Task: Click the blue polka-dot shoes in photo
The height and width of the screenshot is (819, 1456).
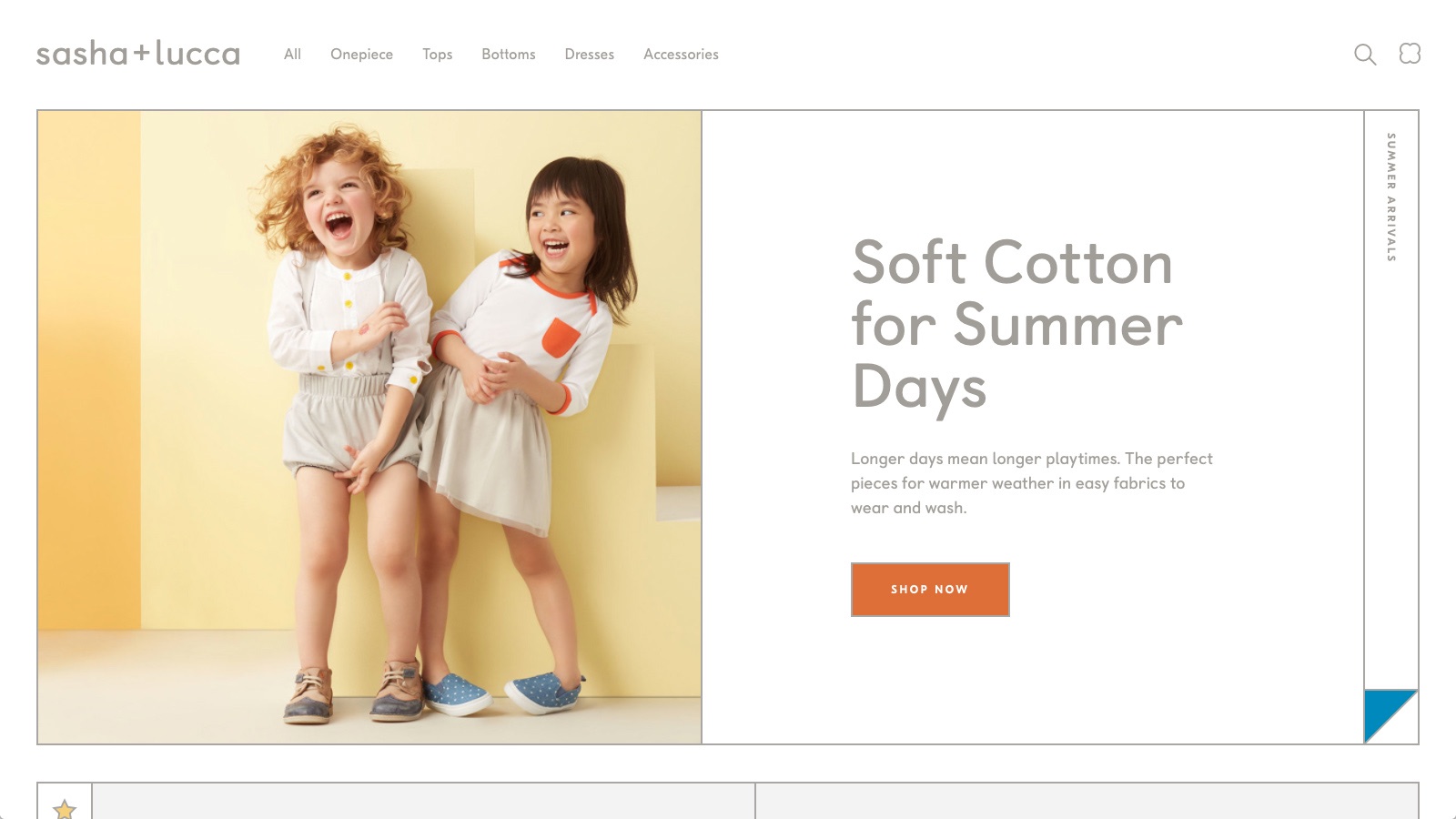Action: pos(505,693)
